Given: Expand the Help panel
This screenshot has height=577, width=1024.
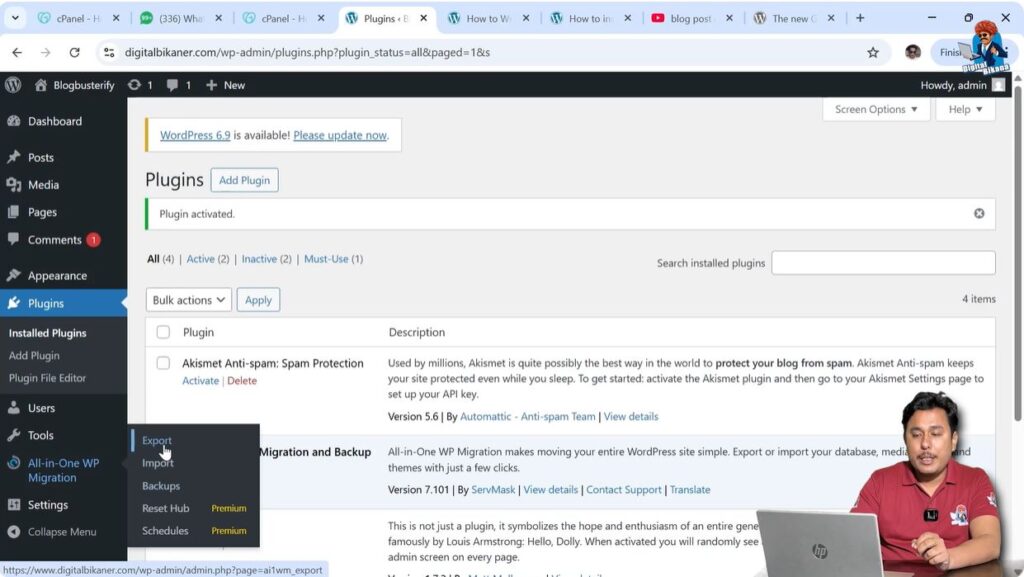Looking at the screenshot, I should click(x=963, y=109).
